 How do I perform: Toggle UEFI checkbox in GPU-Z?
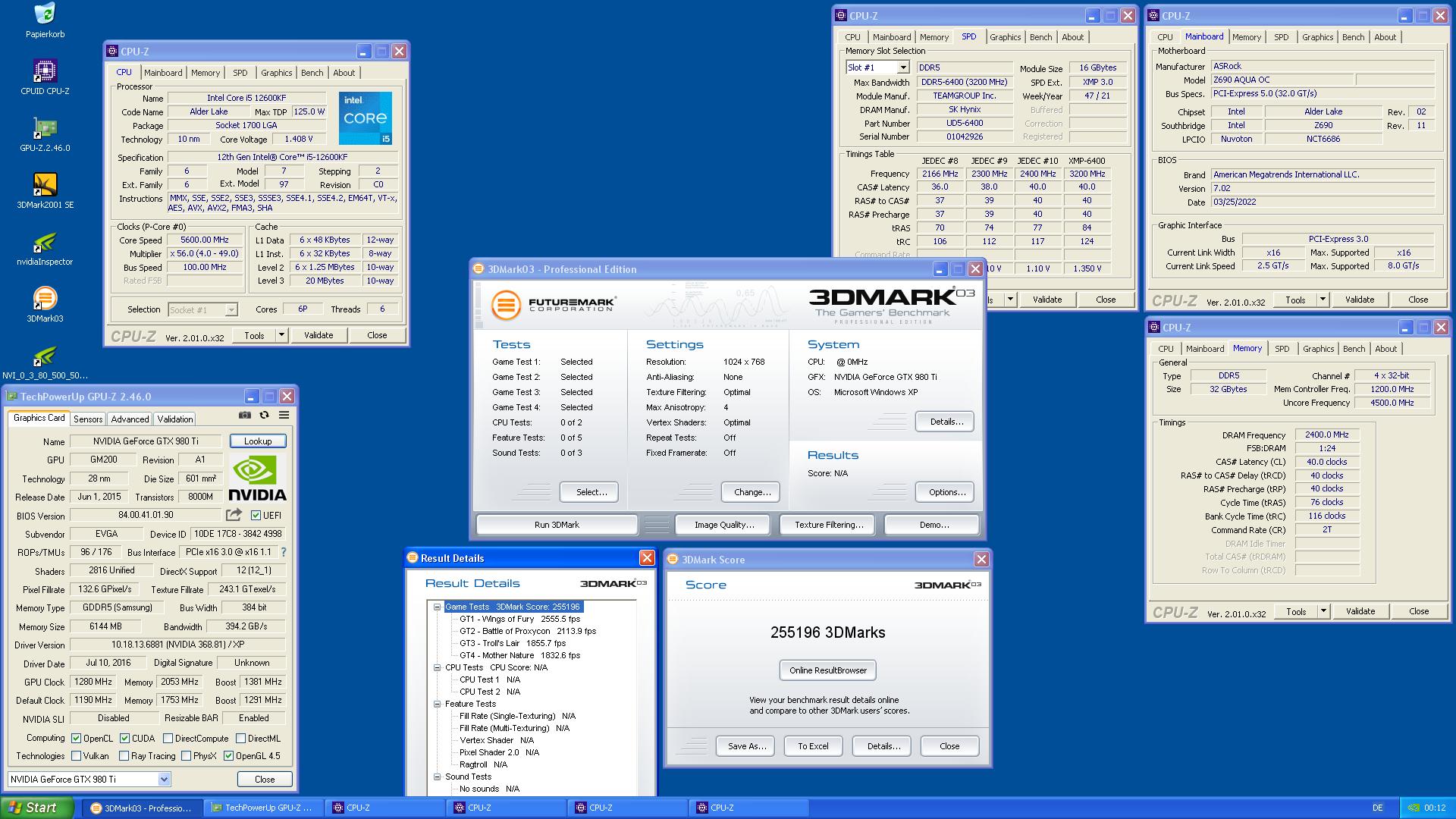click(x=256, y=516)
